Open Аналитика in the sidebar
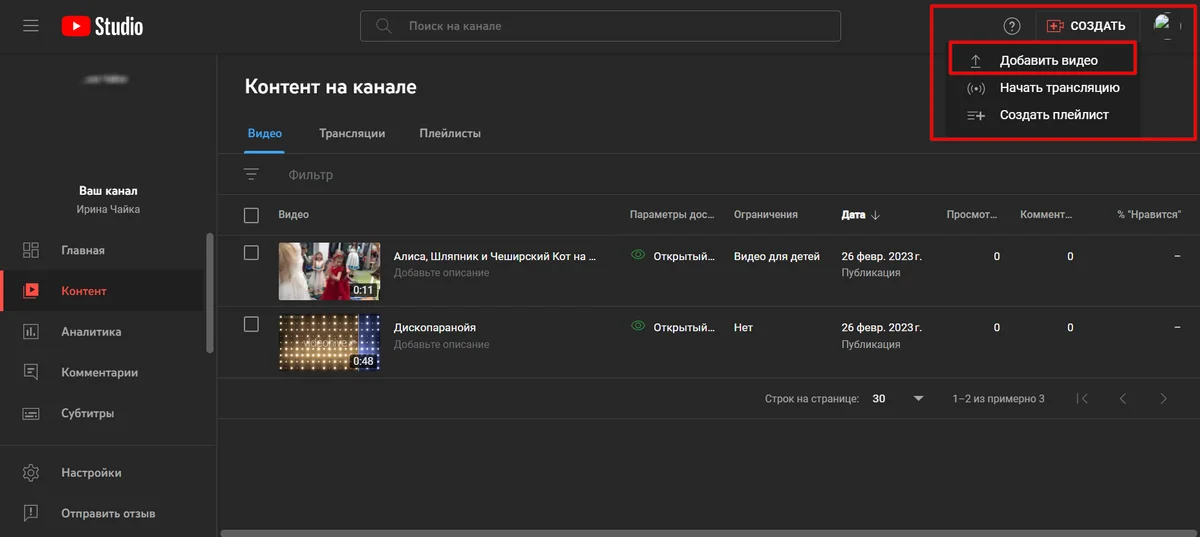Image resolution: width=1200 pixels, height=537 pixels. coord(90,332)
